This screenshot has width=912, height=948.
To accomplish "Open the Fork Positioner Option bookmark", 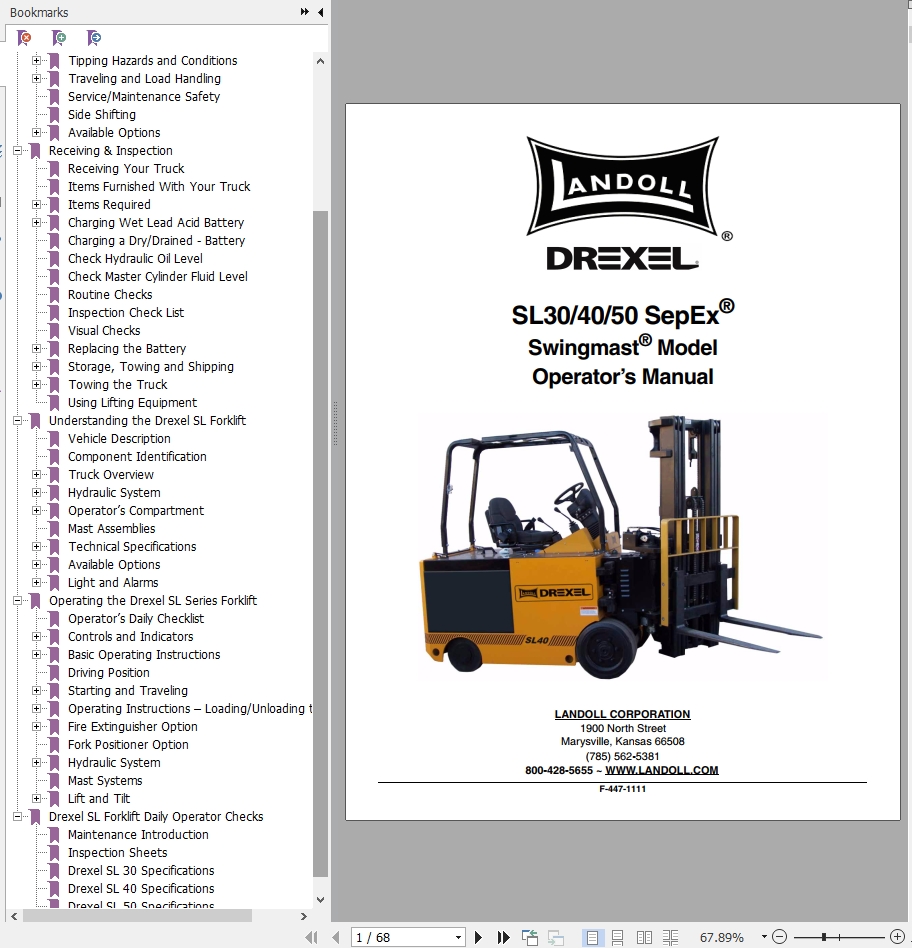I will point(128,745).
